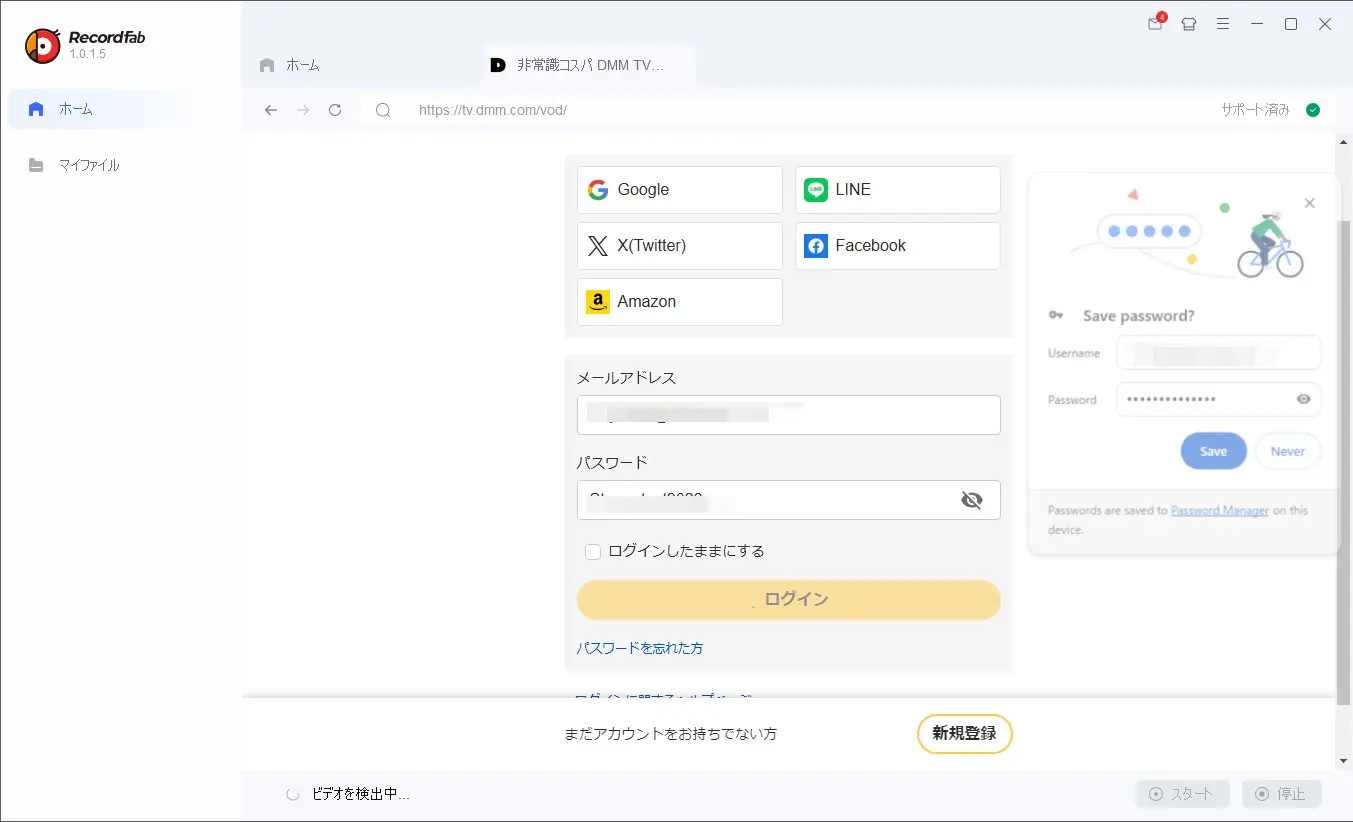
Task: Open the Password Manager link
Action: pyautogui.click(x=1220, y=510)
